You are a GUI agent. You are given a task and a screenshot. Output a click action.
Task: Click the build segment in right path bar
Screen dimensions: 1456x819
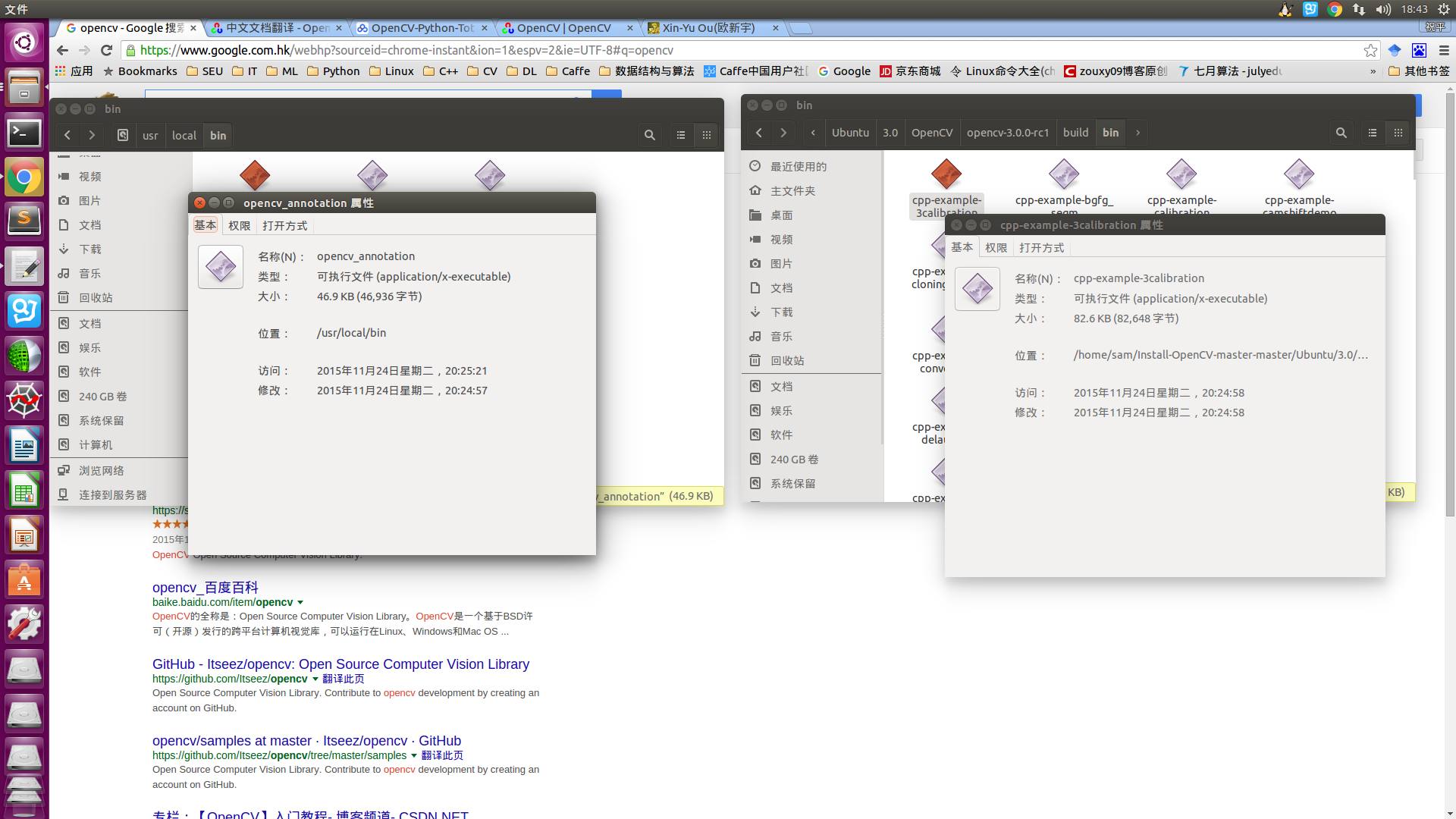[1075, 133]
